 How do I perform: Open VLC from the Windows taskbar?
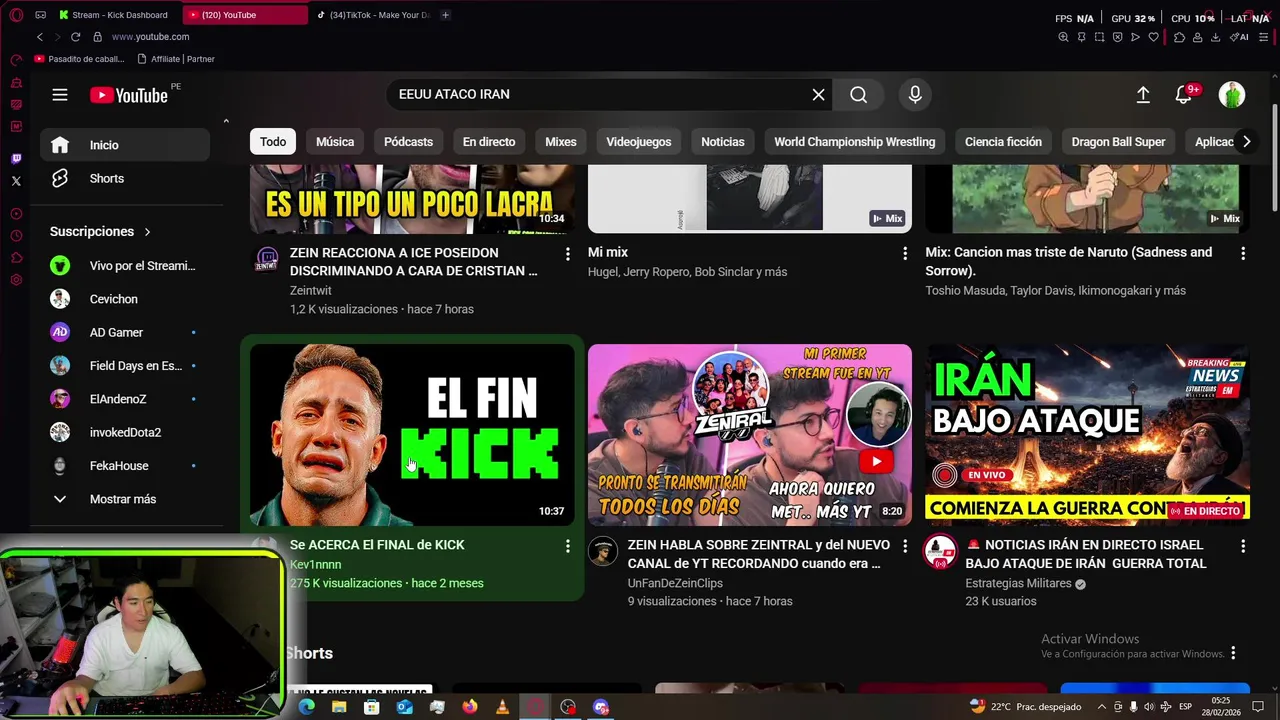[x=502, y=707]
